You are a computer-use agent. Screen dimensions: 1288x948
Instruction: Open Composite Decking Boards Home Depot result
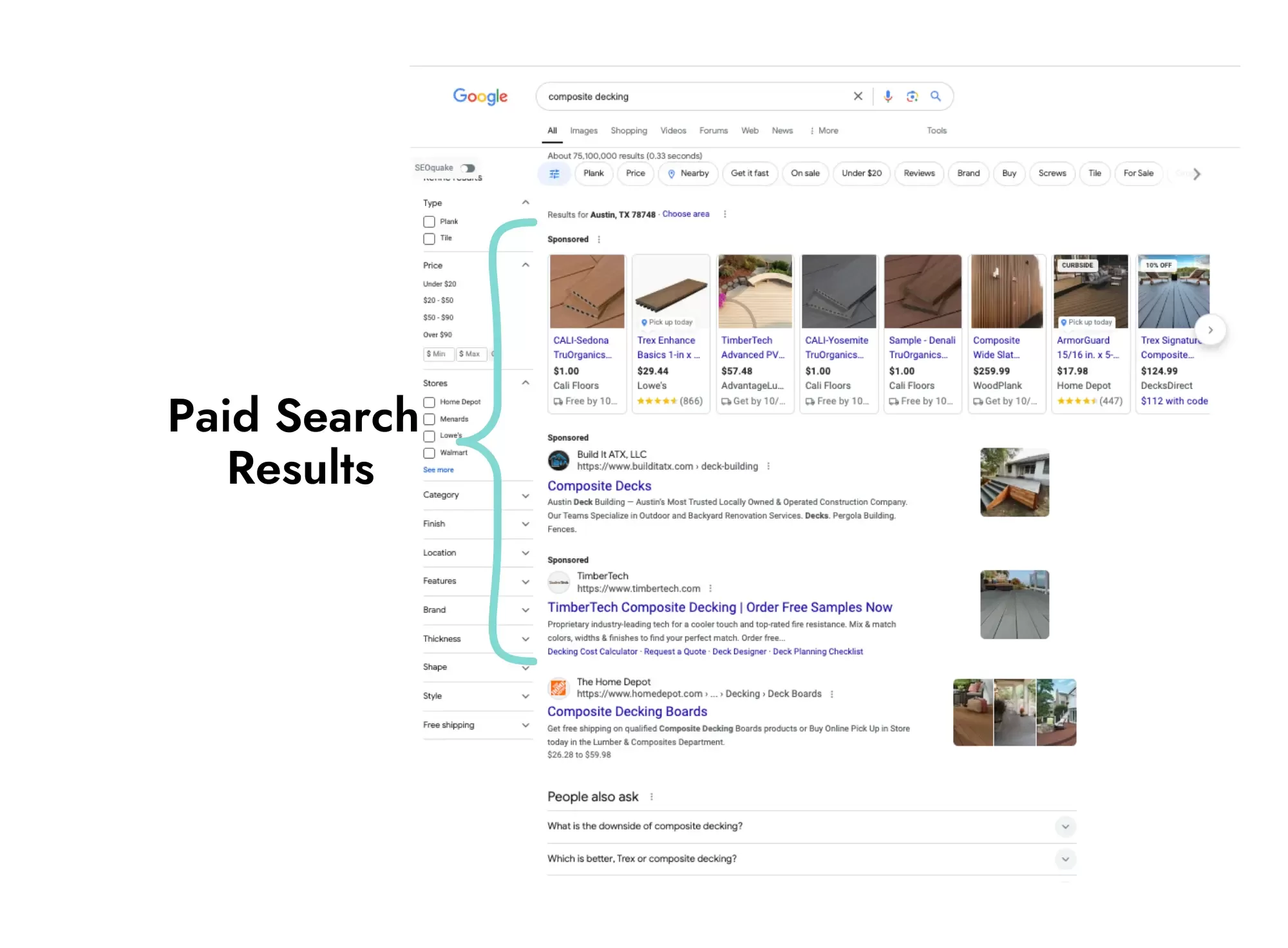627,712
